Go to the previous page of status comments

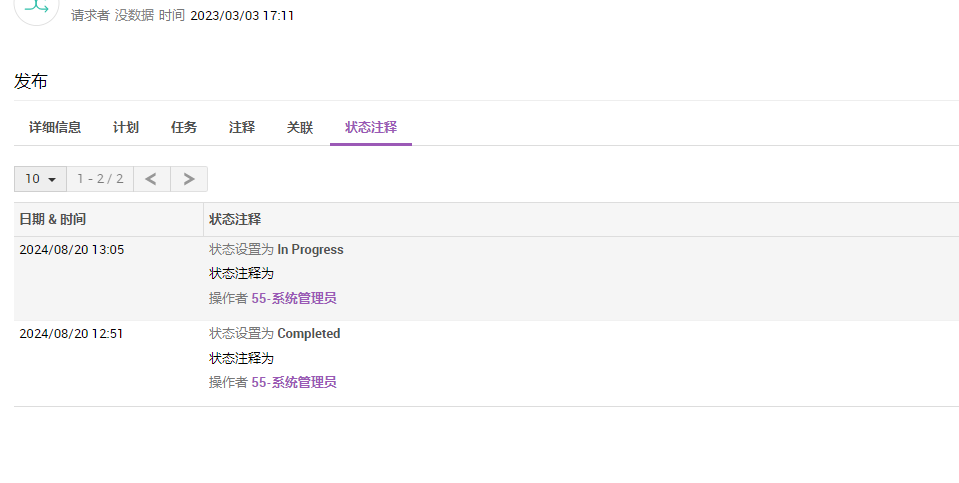coord(151,179)
